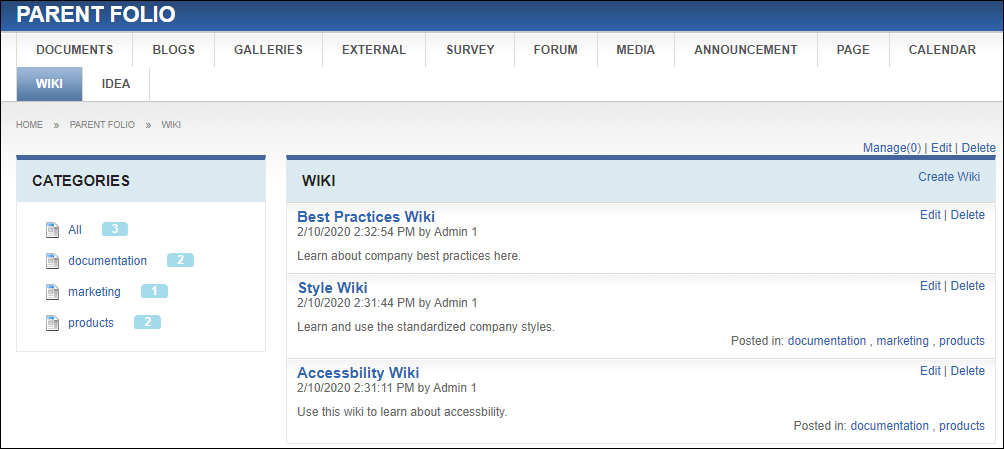Click the document icon beside documentation category

coord(53,261)
